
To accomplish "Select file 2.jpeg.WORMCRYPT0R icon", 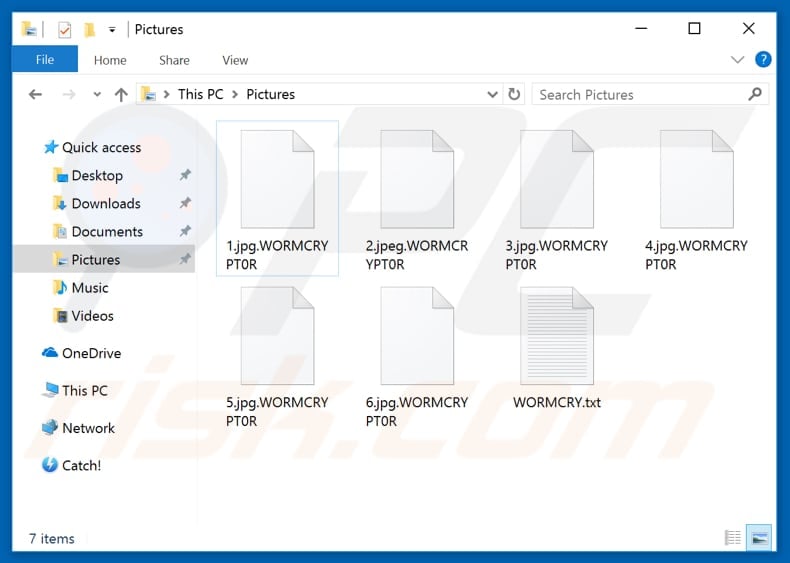I will tap(417, 179).
